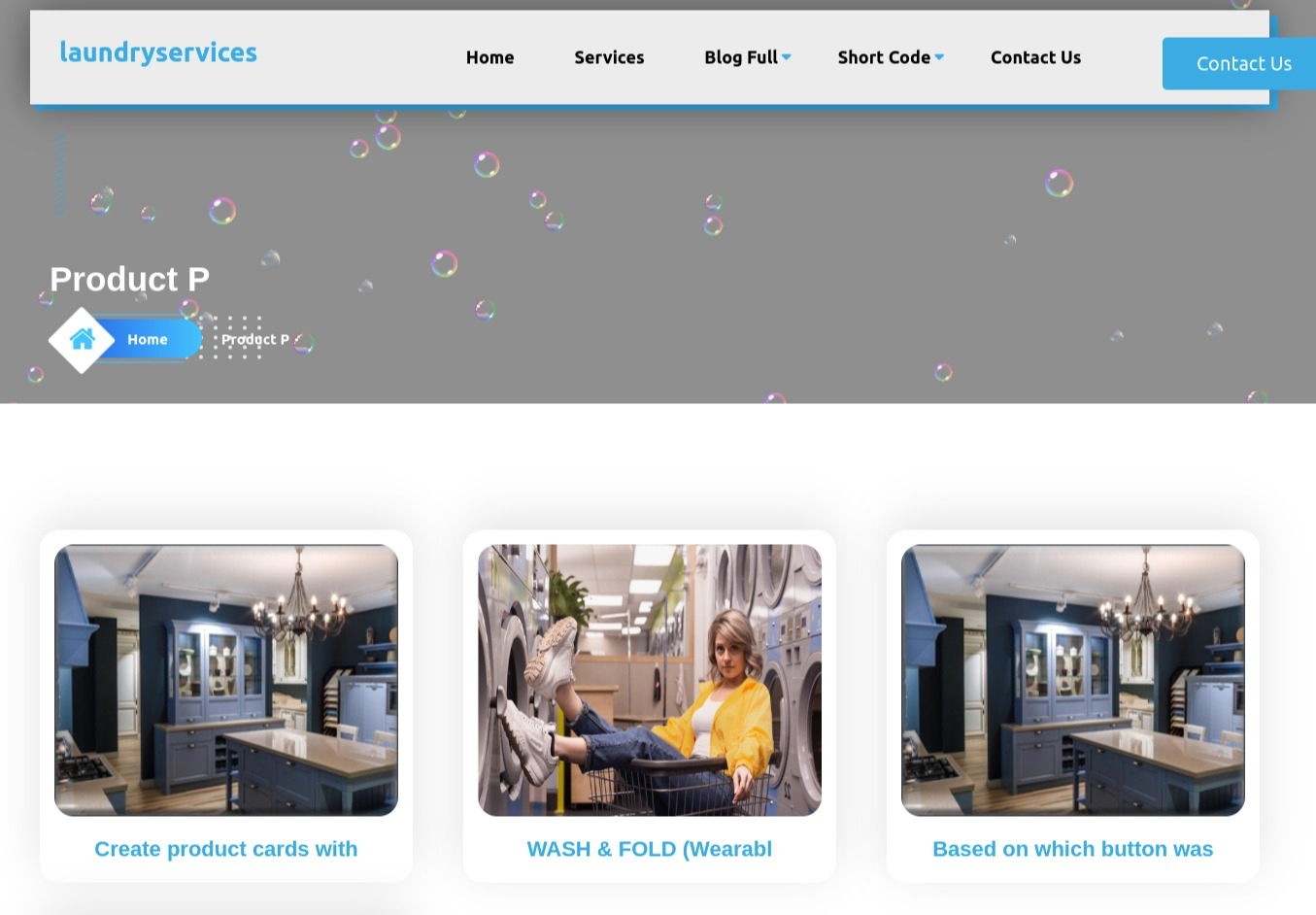Viewport: 1316px width, 915px height.
Task: Expand the Blog Full dropdown arrow
Action: (787, 57)
